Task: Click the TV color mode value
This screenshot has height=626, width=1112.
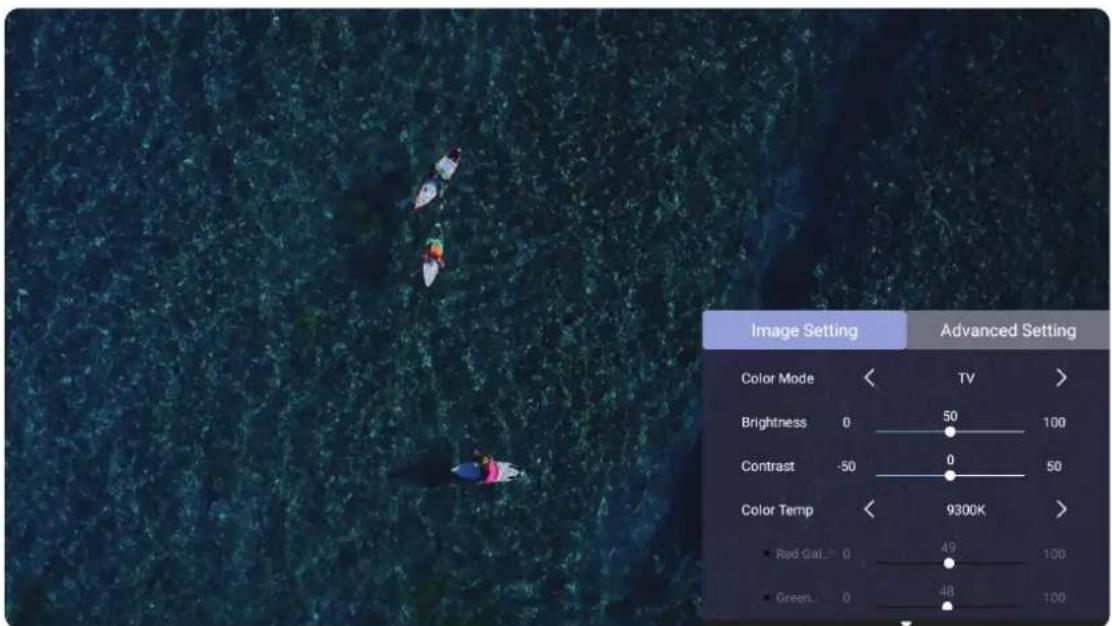Action: point(966,379)
